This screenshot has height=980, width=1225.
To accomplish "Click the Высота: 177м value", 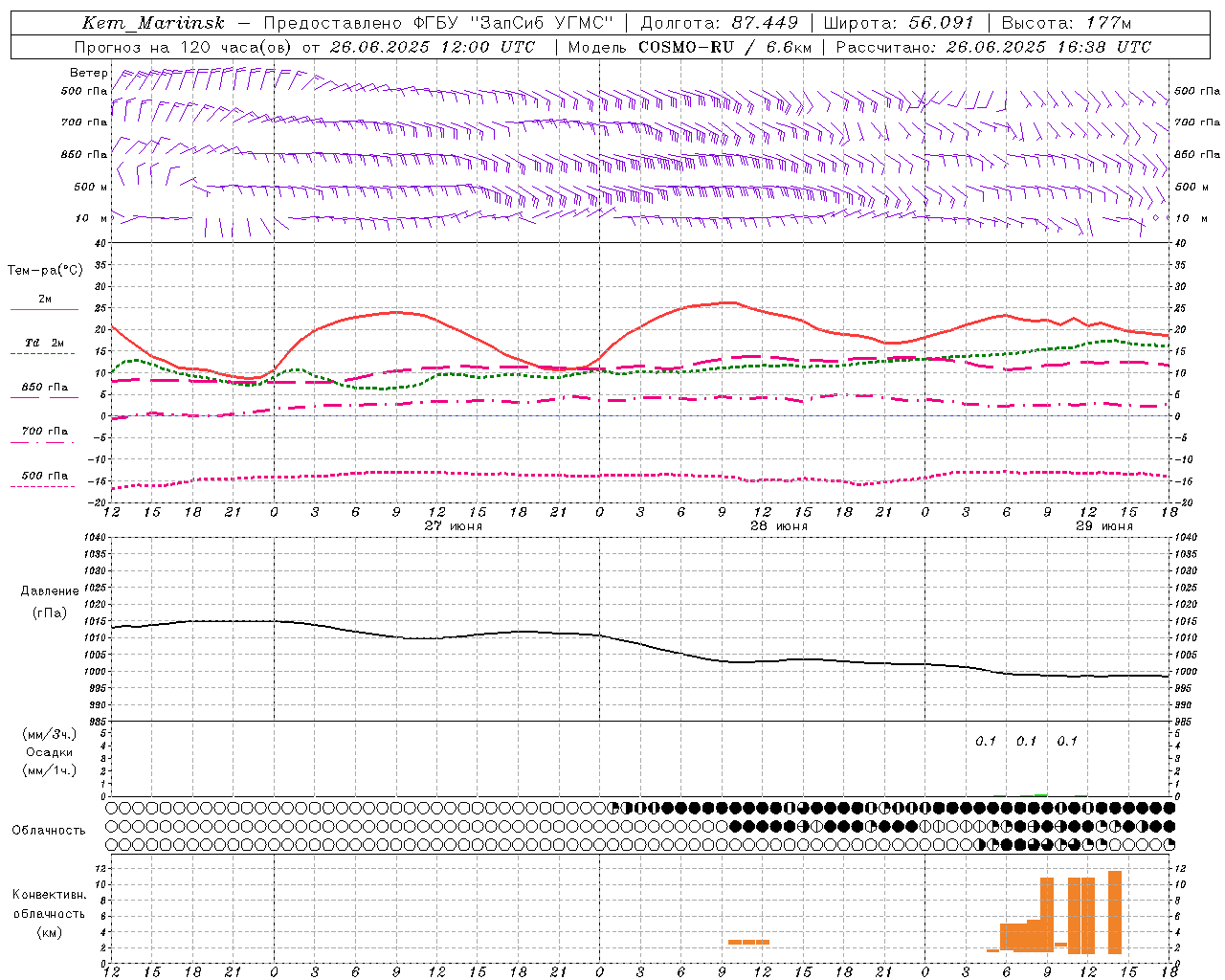I will pos(1066,23).
